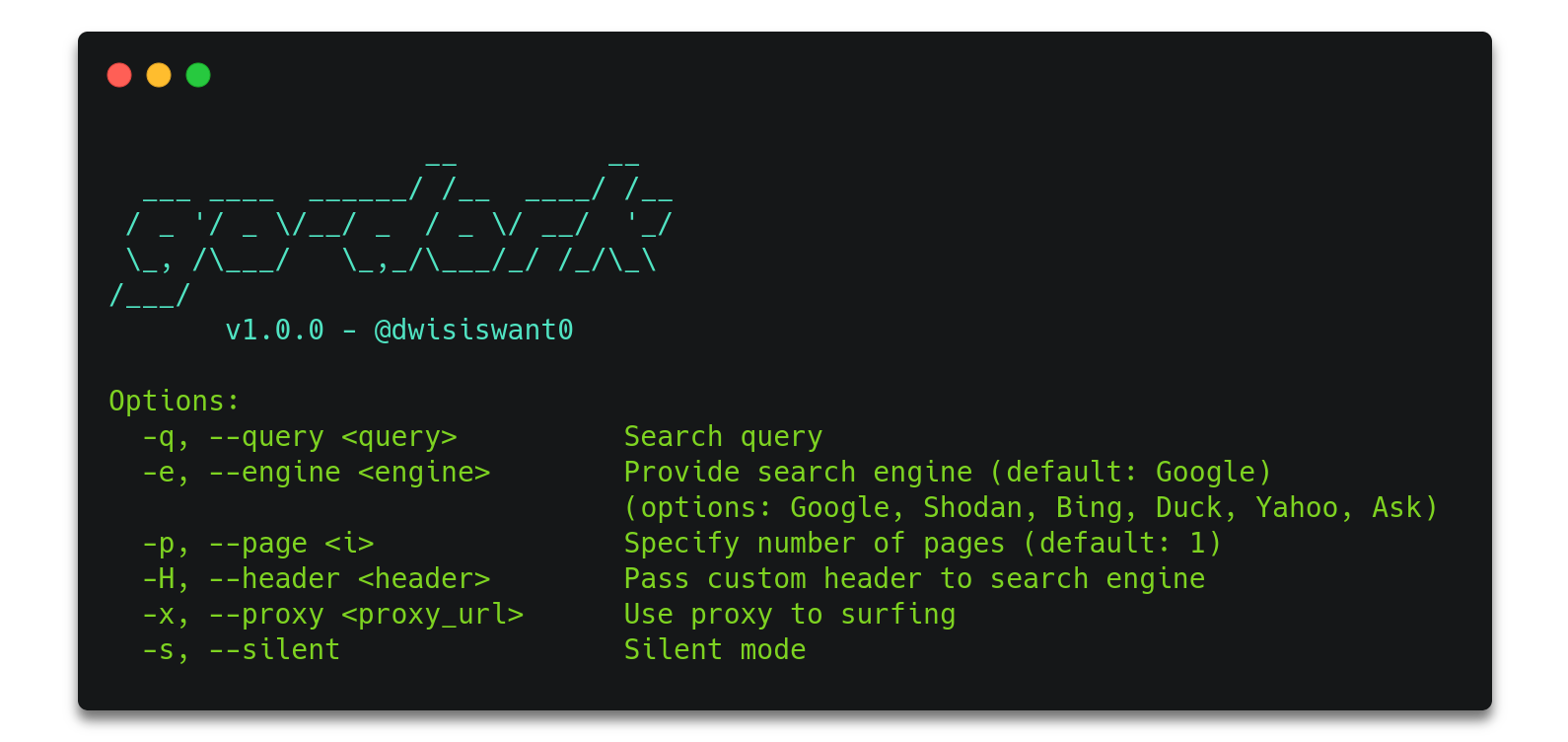1568x742 pixels.
Task: Click the yellow minimize window button
Action: click(159, 75)
